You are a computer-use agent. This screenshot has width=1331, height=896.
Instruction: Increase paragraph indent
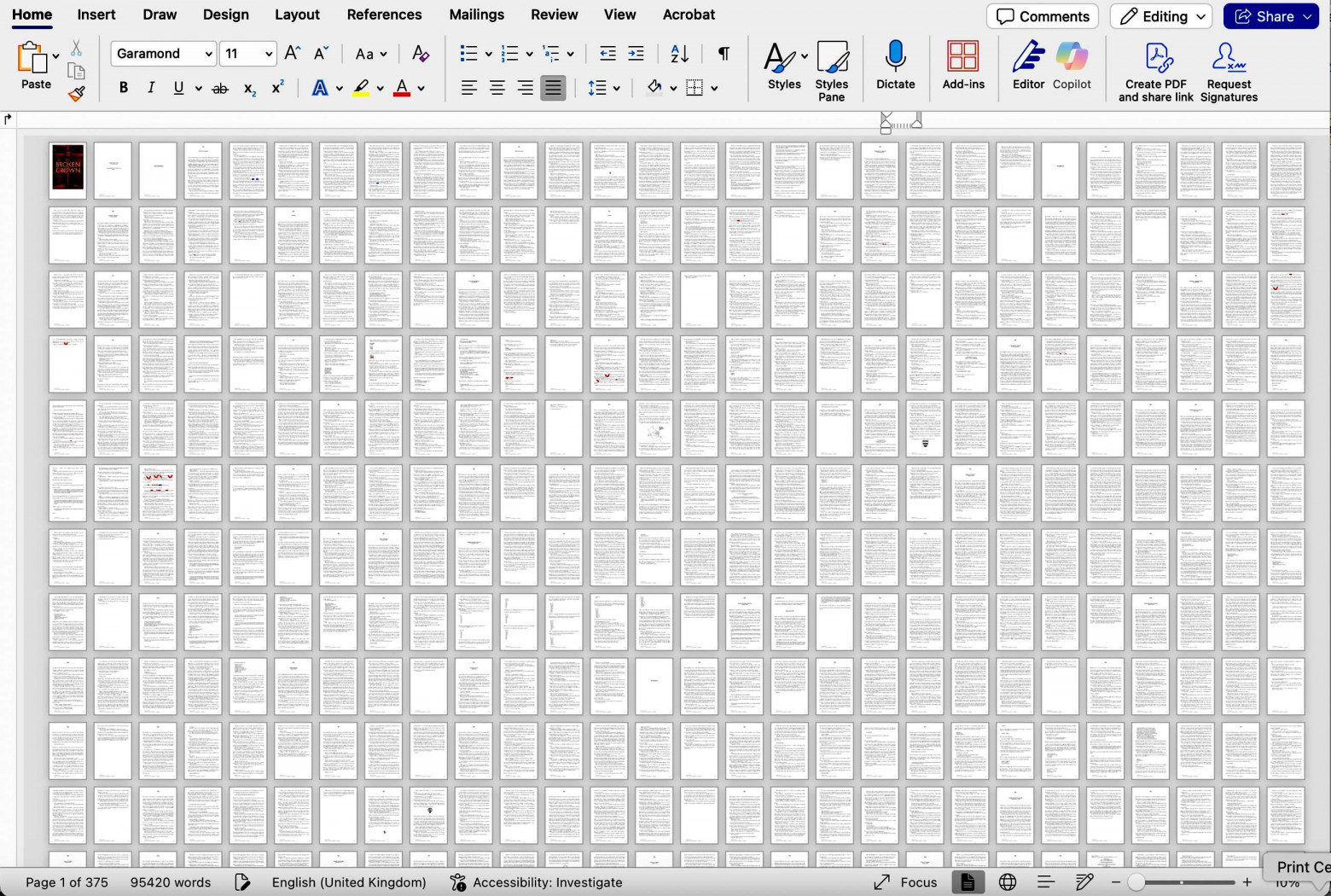click(x=636, y=54)
